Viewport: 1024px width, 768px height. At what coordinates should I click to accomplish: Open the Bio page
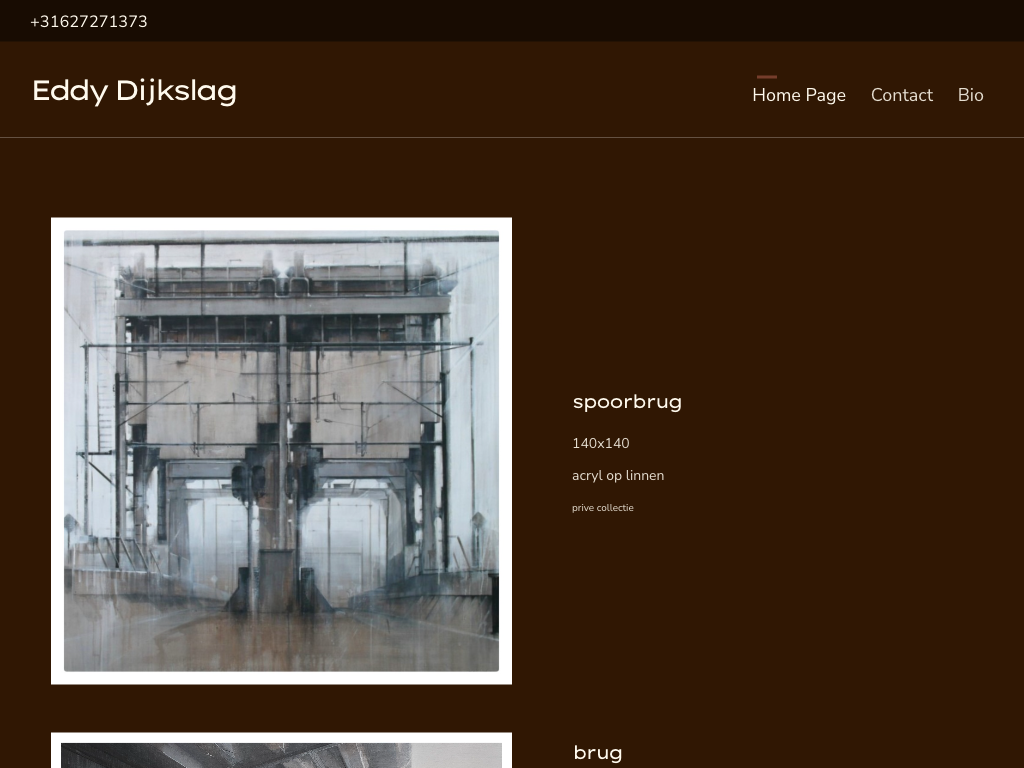coord(970,95)
